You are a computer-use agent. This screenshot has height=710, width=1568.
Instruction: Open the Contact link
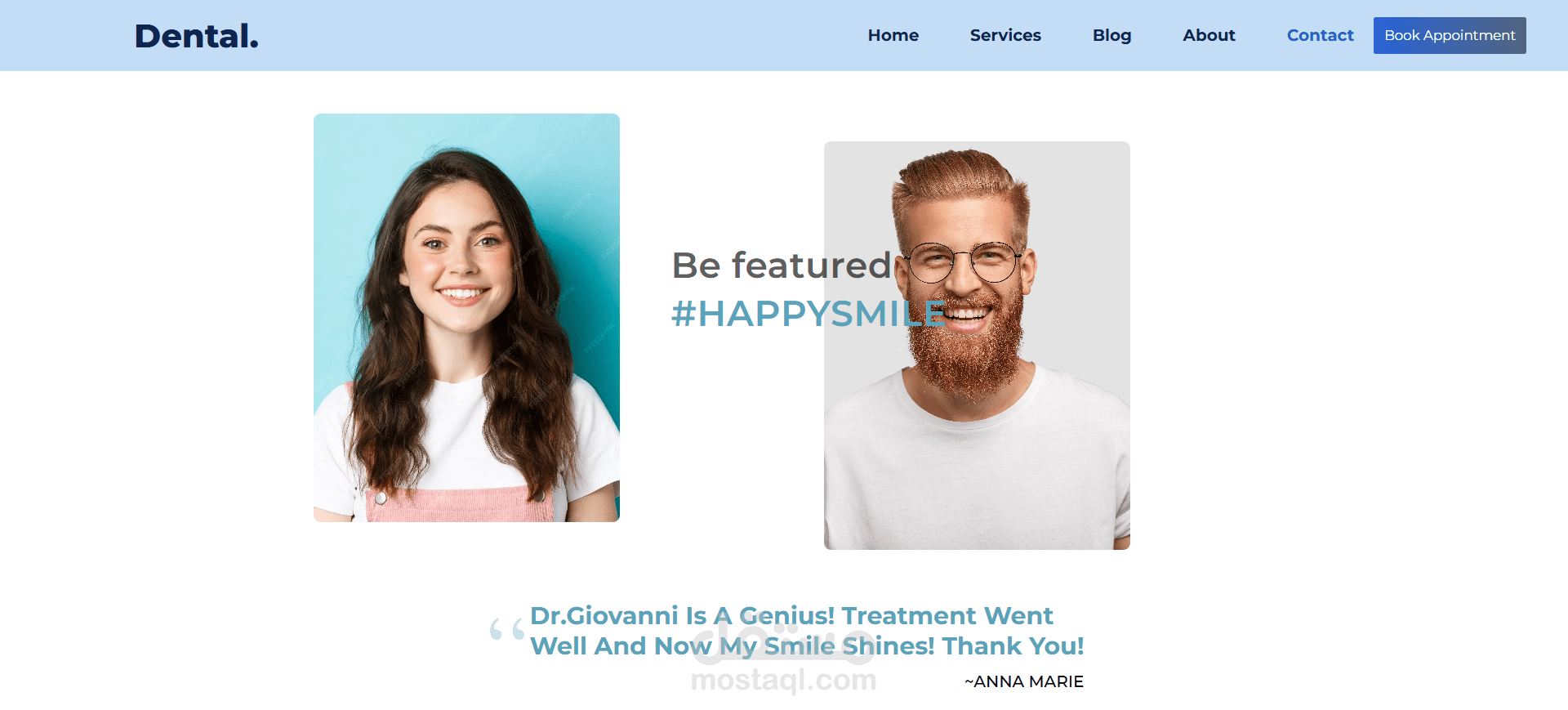pos(1320,35)
